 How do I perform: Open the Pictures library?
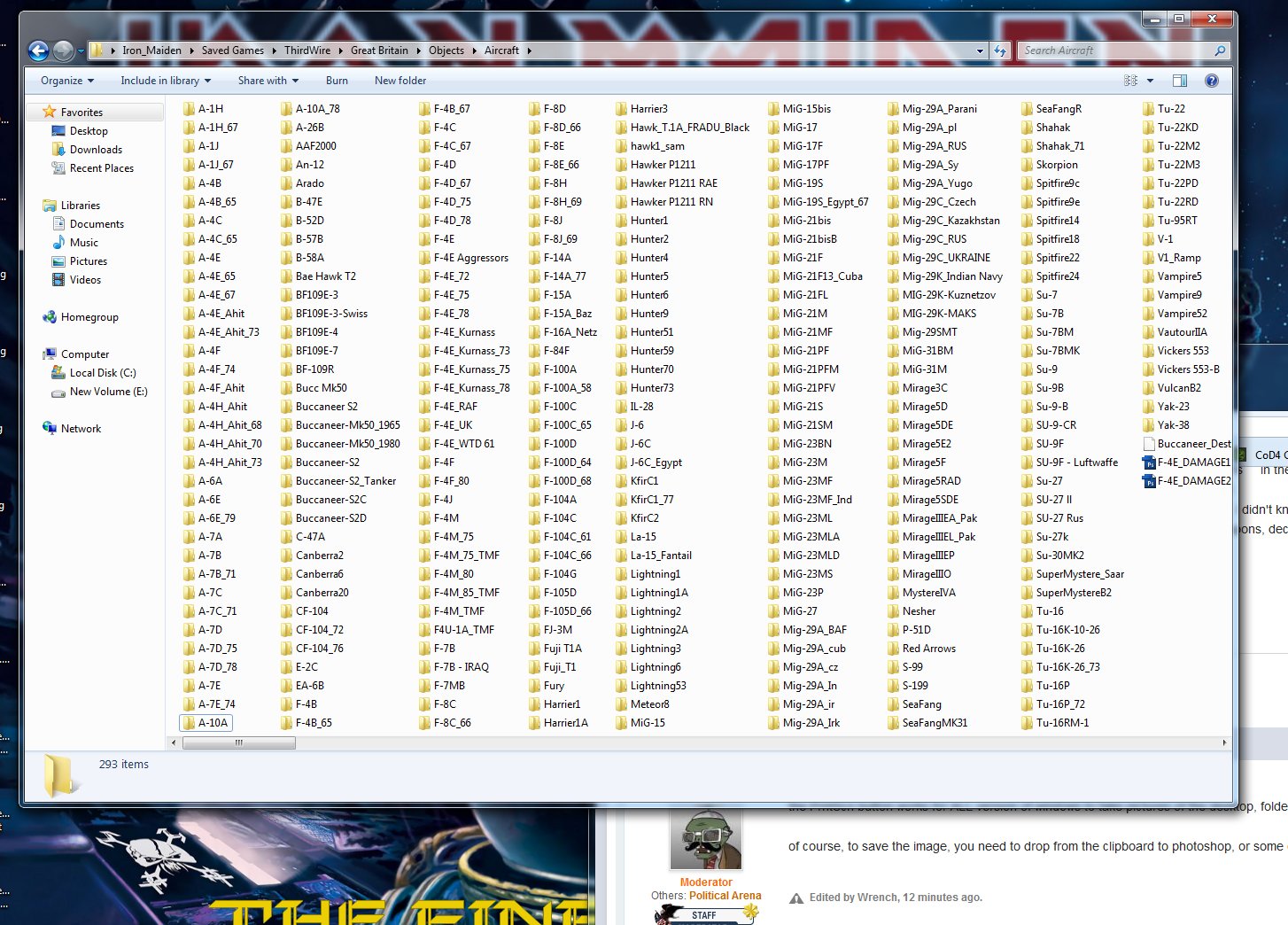pos(80,261)
